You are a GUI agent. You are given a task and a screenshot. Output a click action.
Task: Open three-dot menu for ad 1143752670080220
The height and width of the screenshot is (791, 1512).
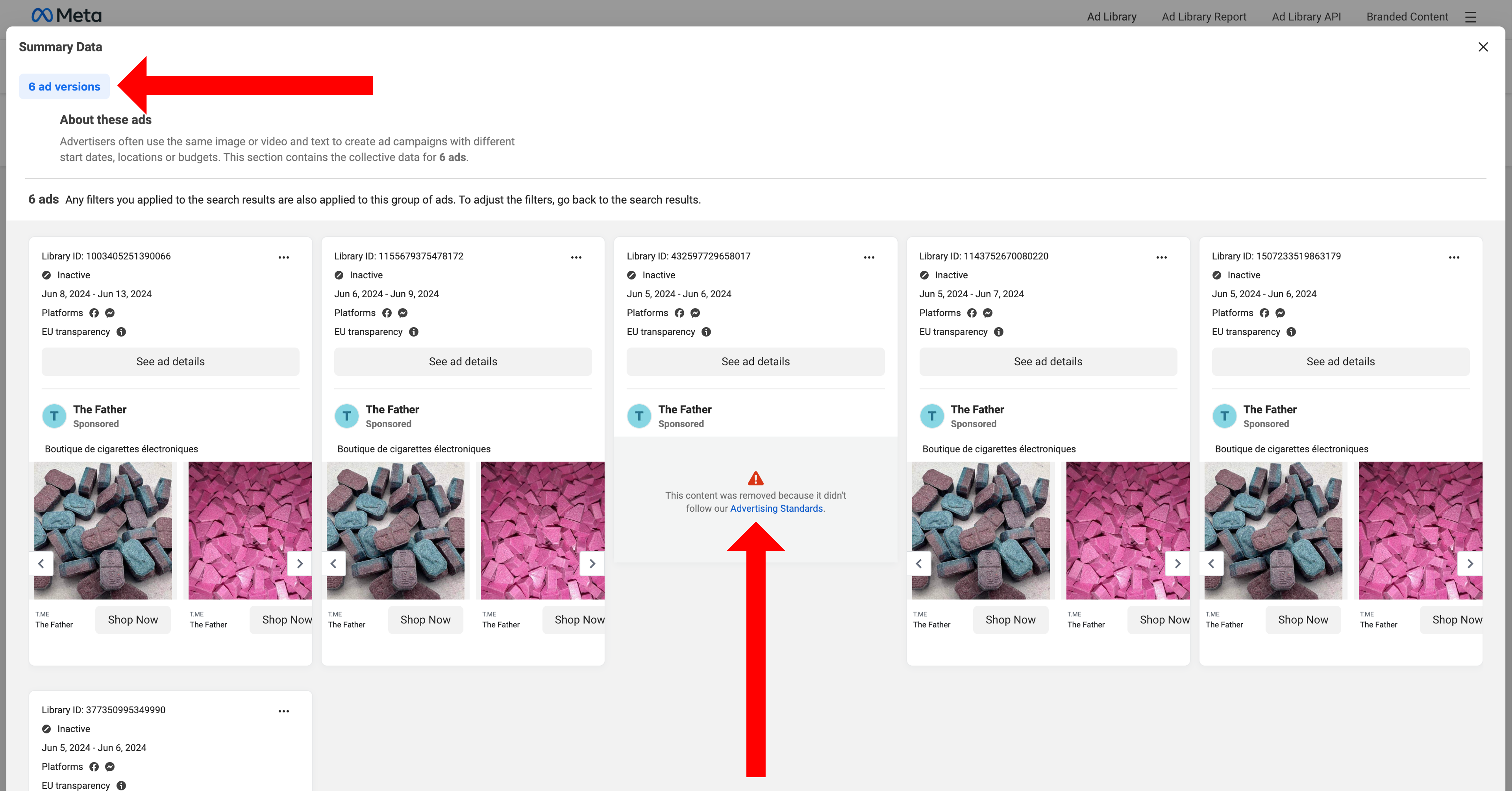(x=1162, y=257)
